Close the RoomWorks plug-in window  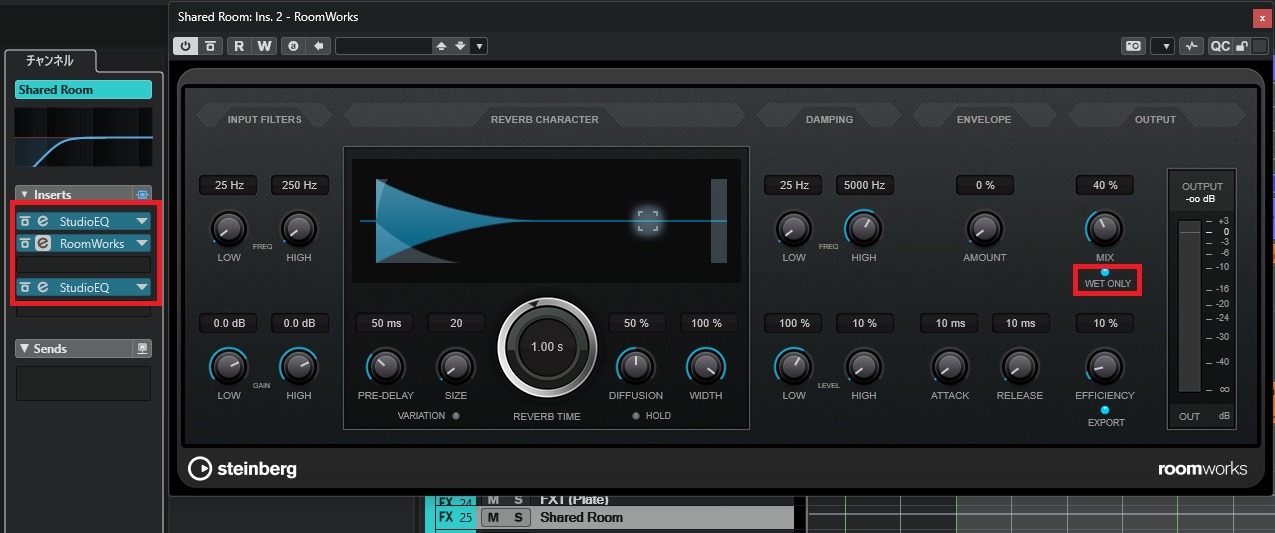pos(1261,17)
